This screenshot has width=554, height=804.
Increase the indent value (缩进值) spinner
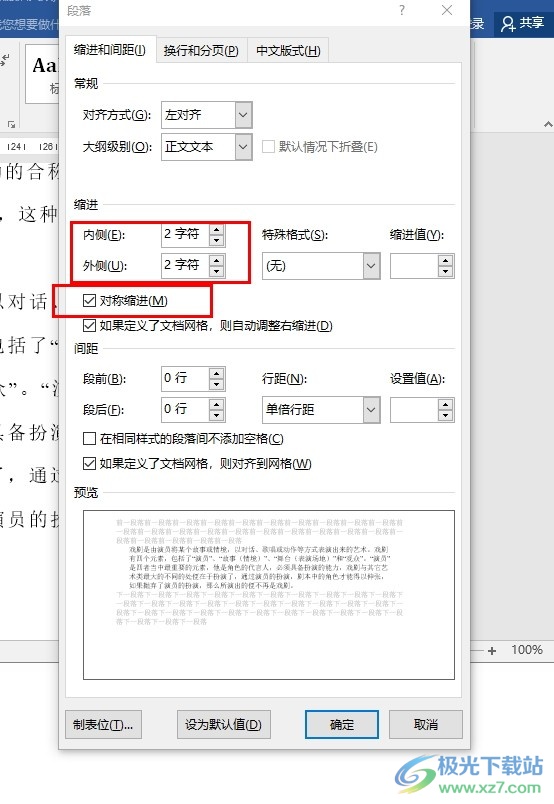tap(445, 260)
